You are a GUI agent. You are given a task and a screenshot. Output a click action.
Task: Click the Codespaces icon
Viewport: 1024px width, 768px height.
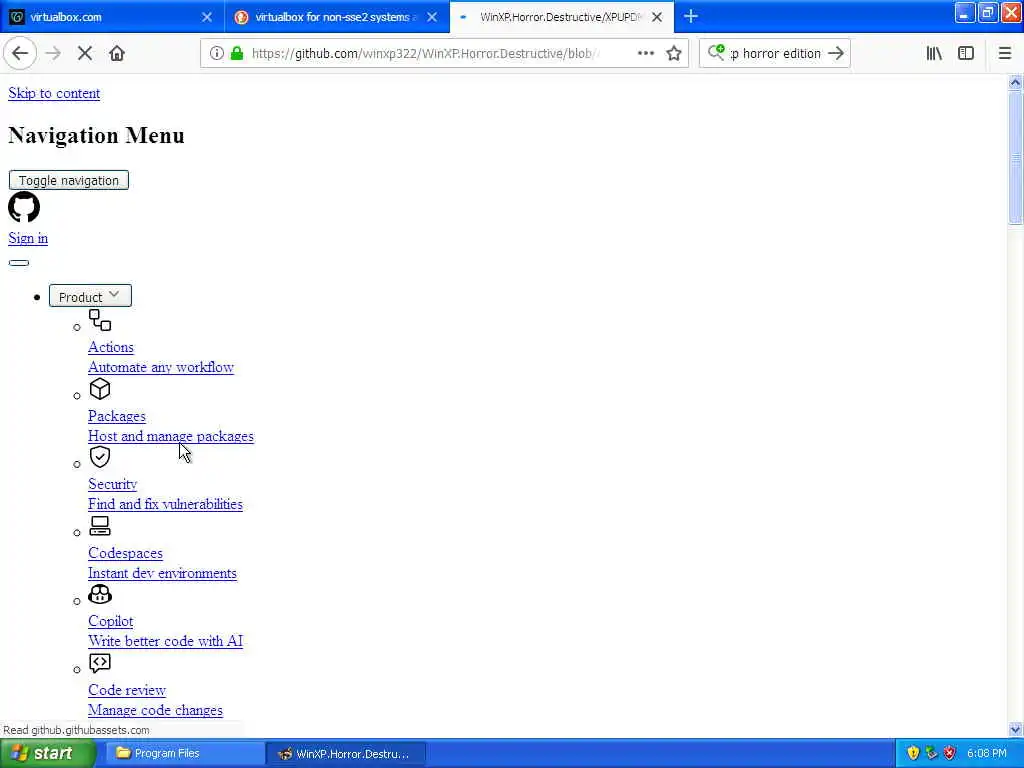(100, 526)
